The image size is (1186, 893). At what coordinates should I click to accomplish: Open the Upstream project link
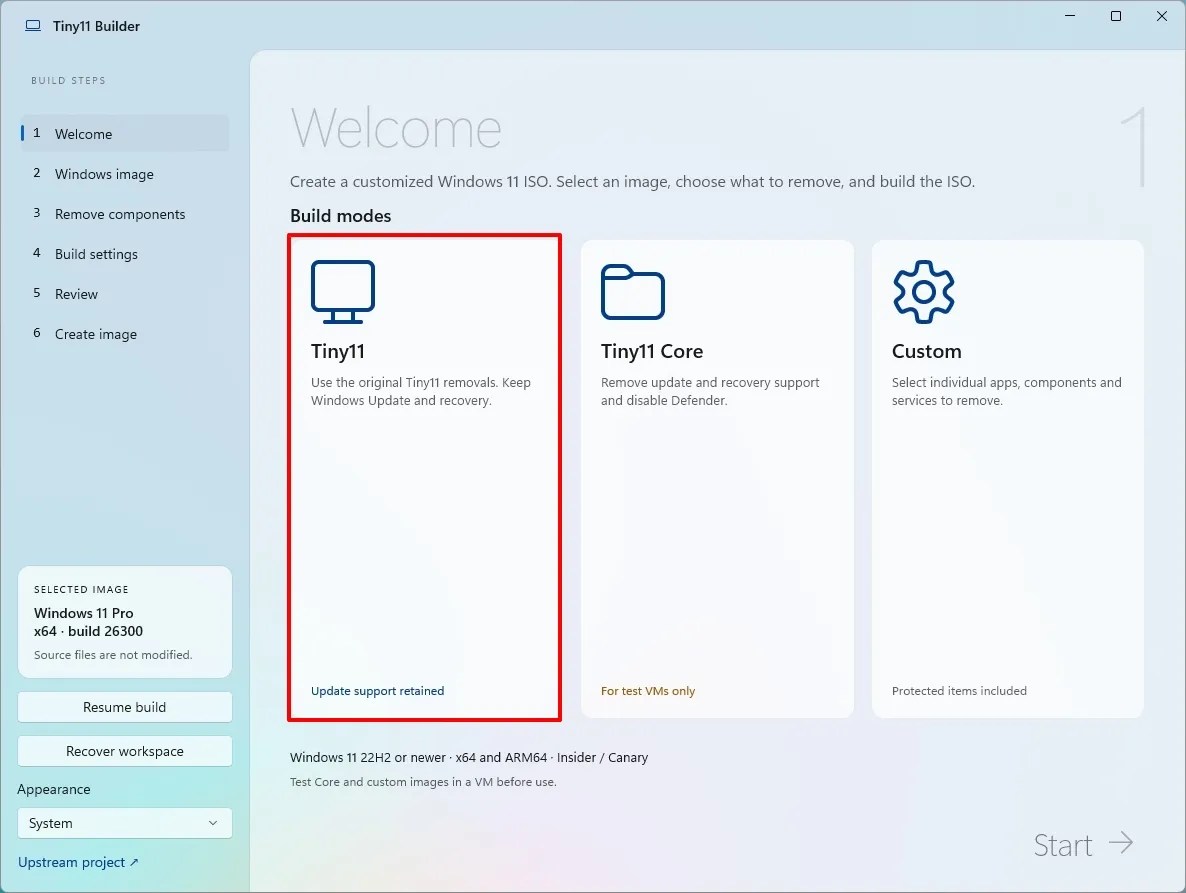tap(78, 862)
